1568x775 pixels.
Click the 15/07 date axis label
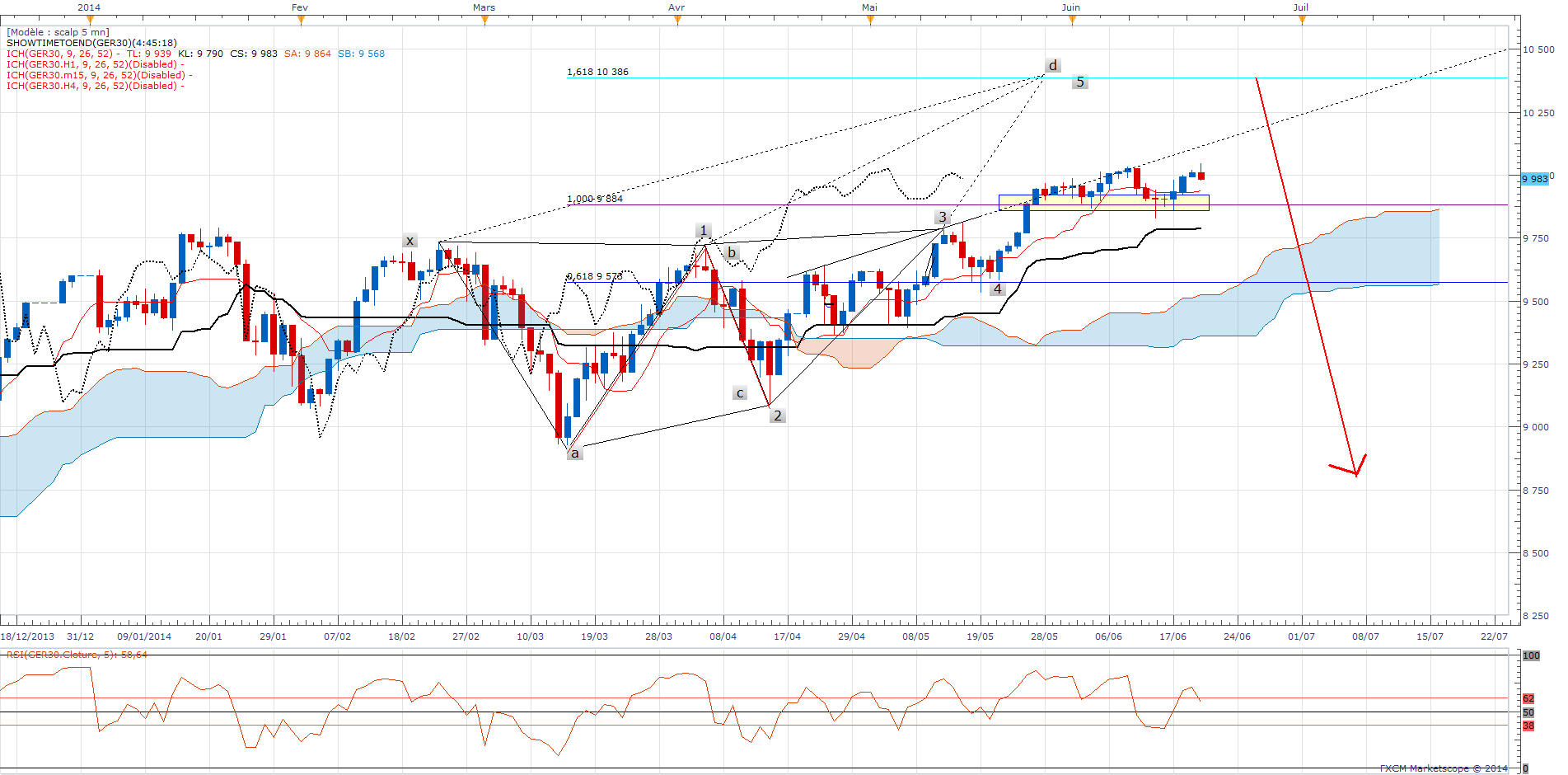tap(1430, 636)
